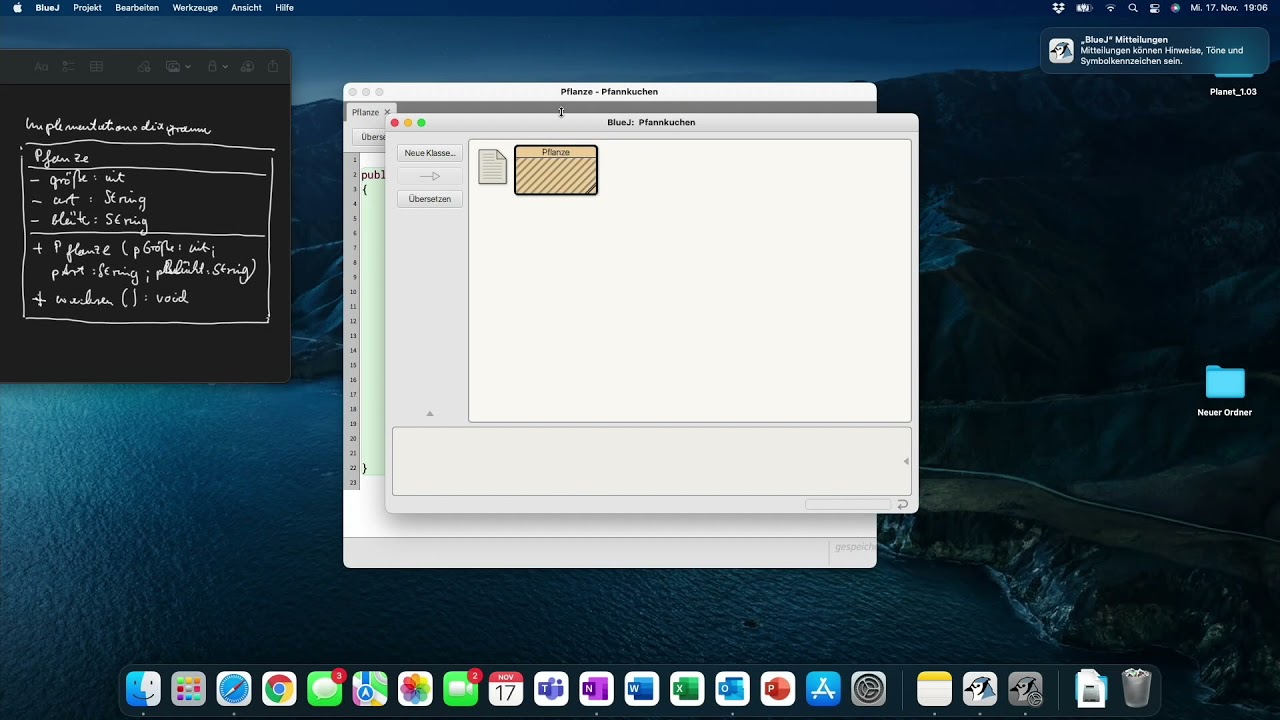This screenshot has height=720, width=1280.
Task: Select the Pflanze class box in BlueJ
Action: click(556, 170)
